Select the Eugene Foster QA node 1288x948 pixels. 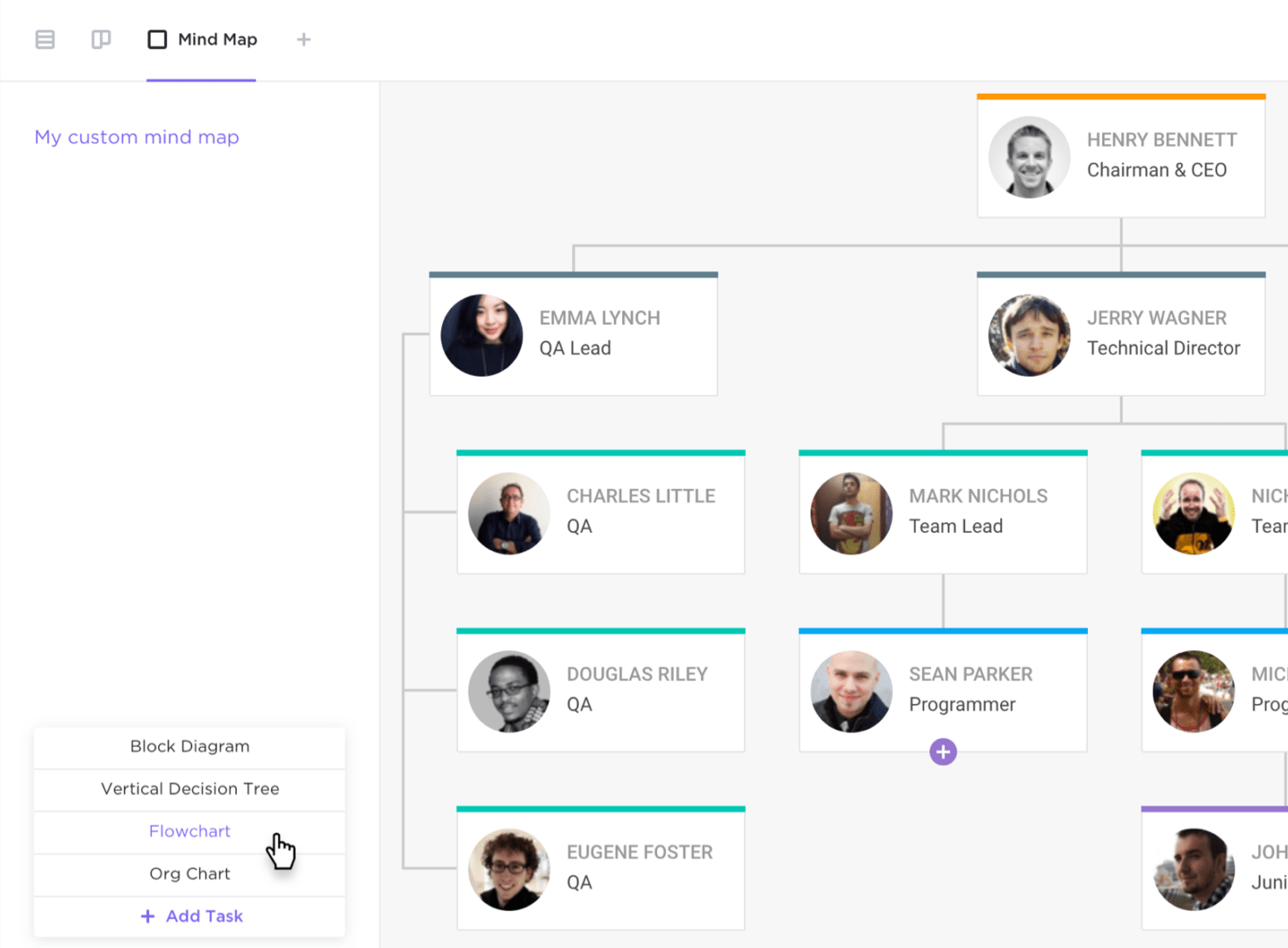click(600, 869)
